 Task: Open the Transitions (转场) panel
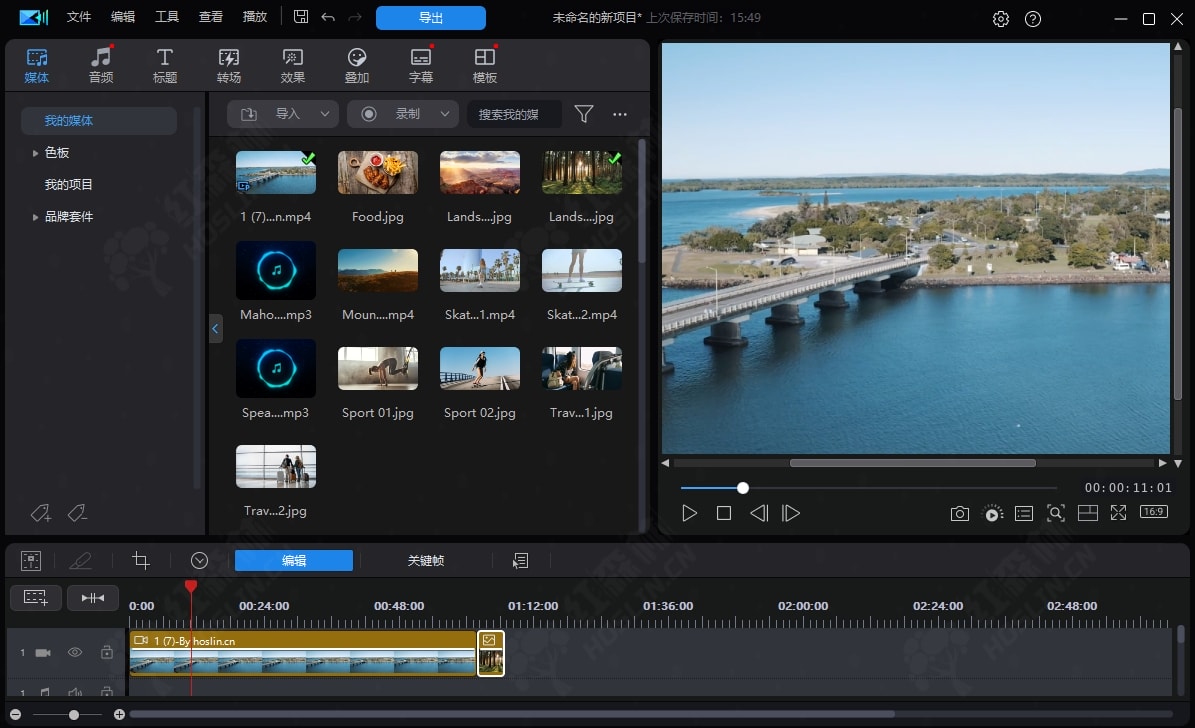click(229, 65)
